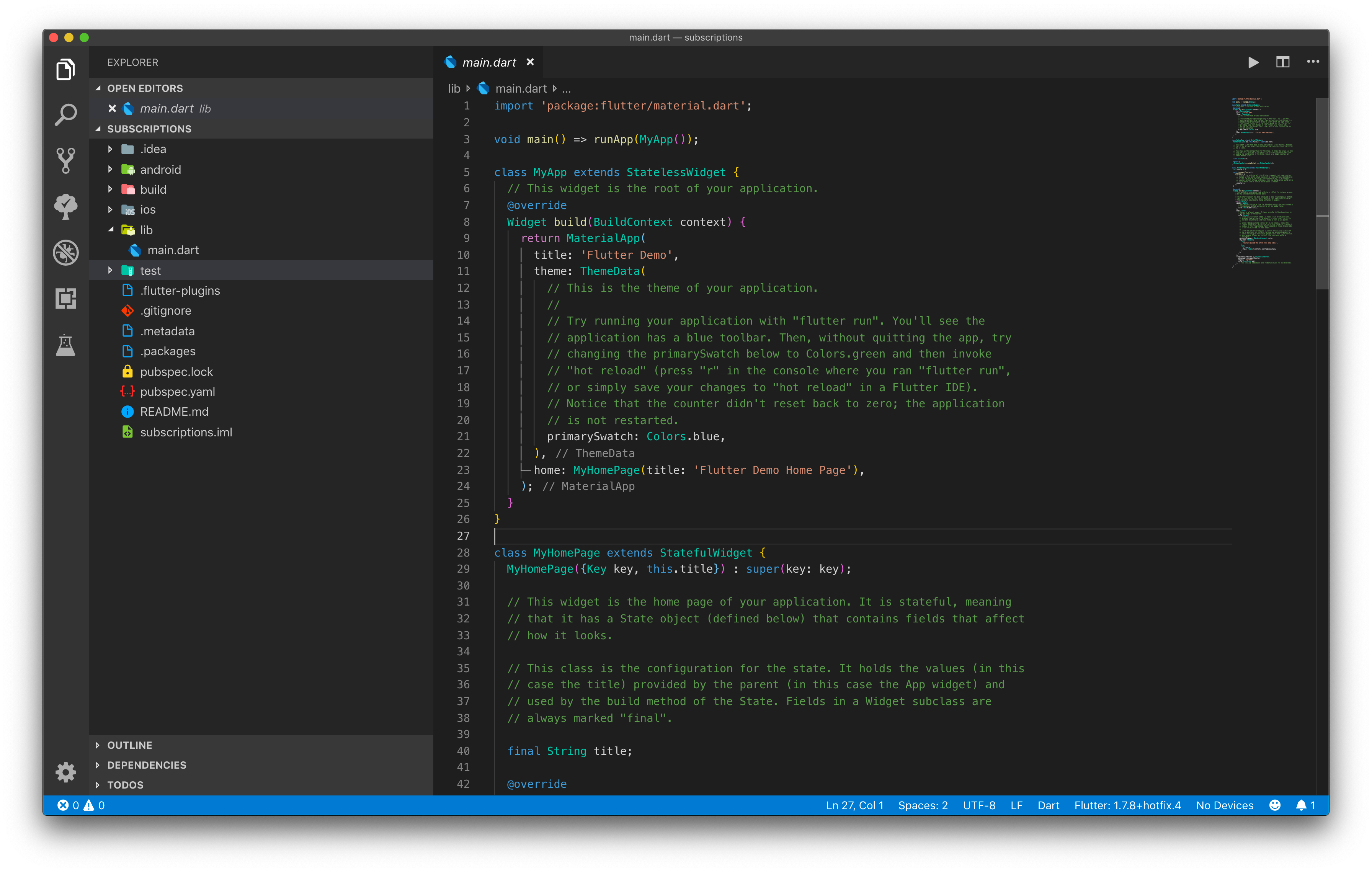The width and height of the screenshot is (1372, 872).
Task: Split the editor using the layout icon
Action: click(1283, 62)
